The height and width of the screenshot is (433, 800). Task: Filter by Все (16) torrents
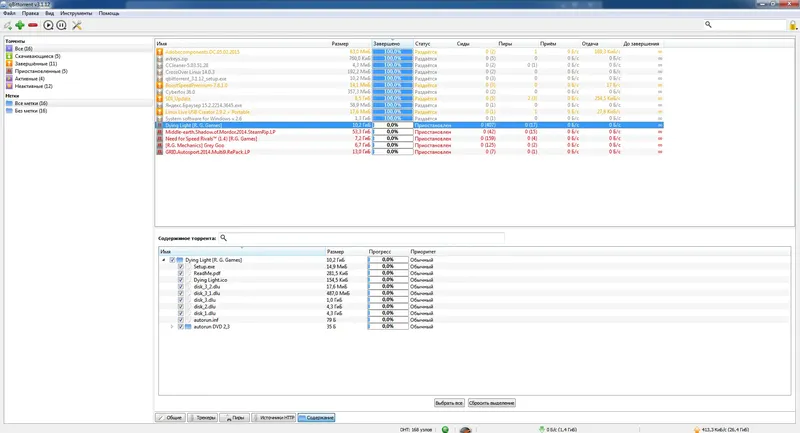pos(23,48)
